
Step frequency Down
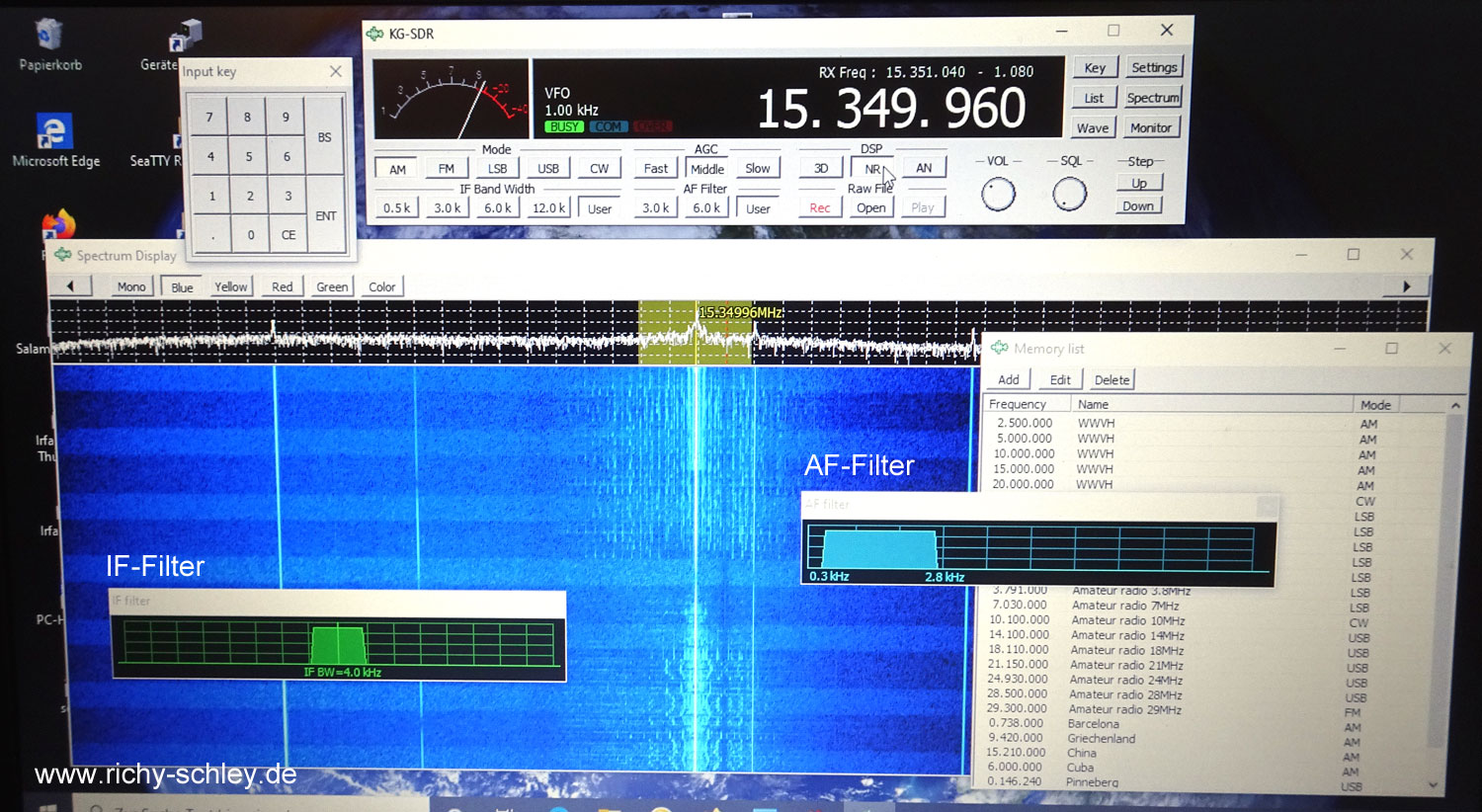point(1137,206)
